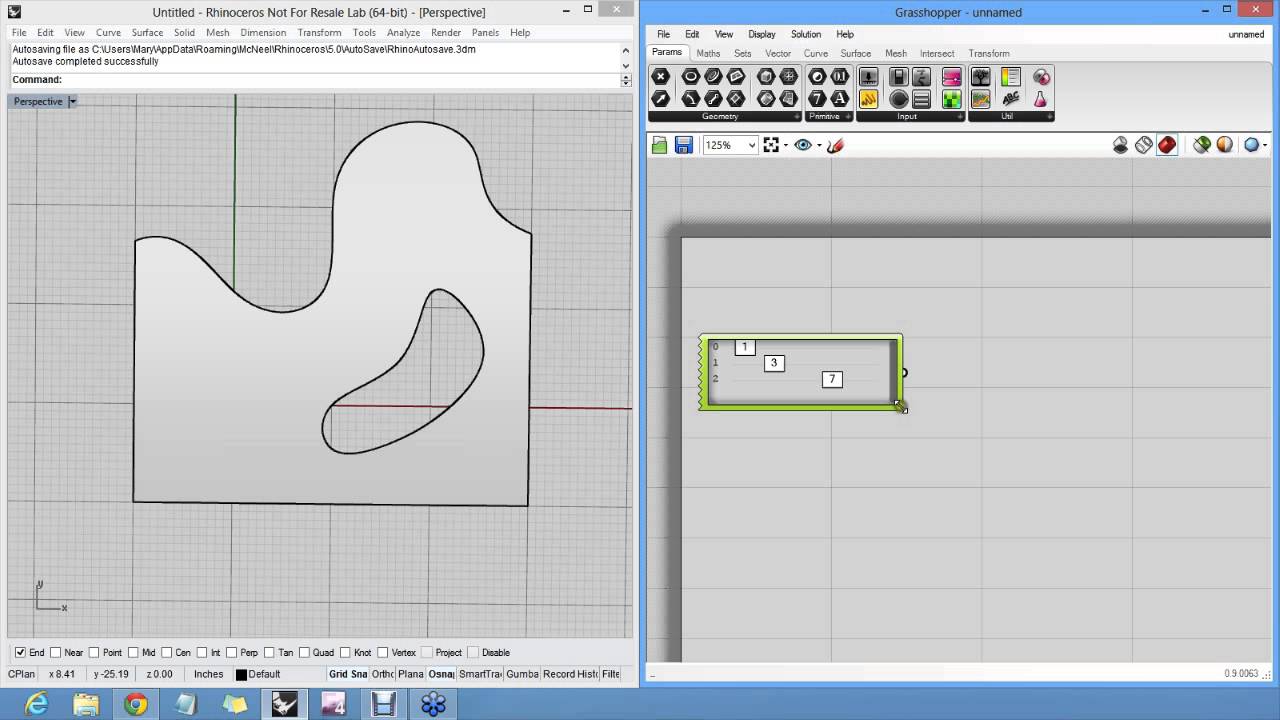Click the Zoom Extents icon in Grasshopper

click(x=771, y=145)
